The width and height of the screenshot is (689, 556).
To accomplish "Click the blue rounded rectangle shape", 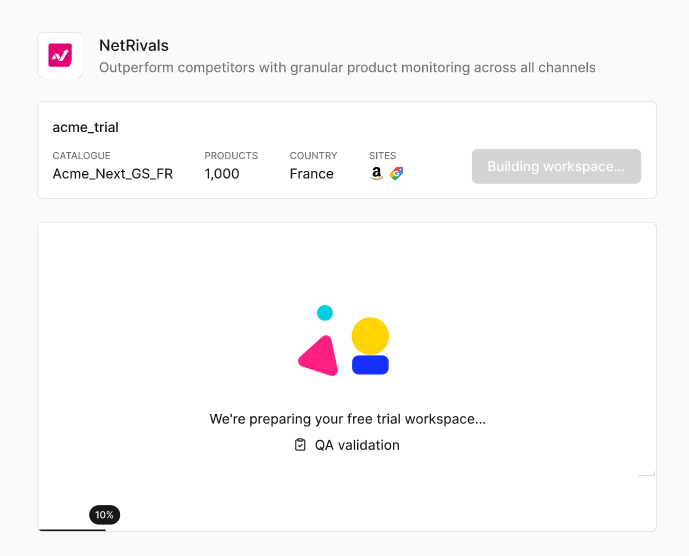I will [x=370, y=365].
